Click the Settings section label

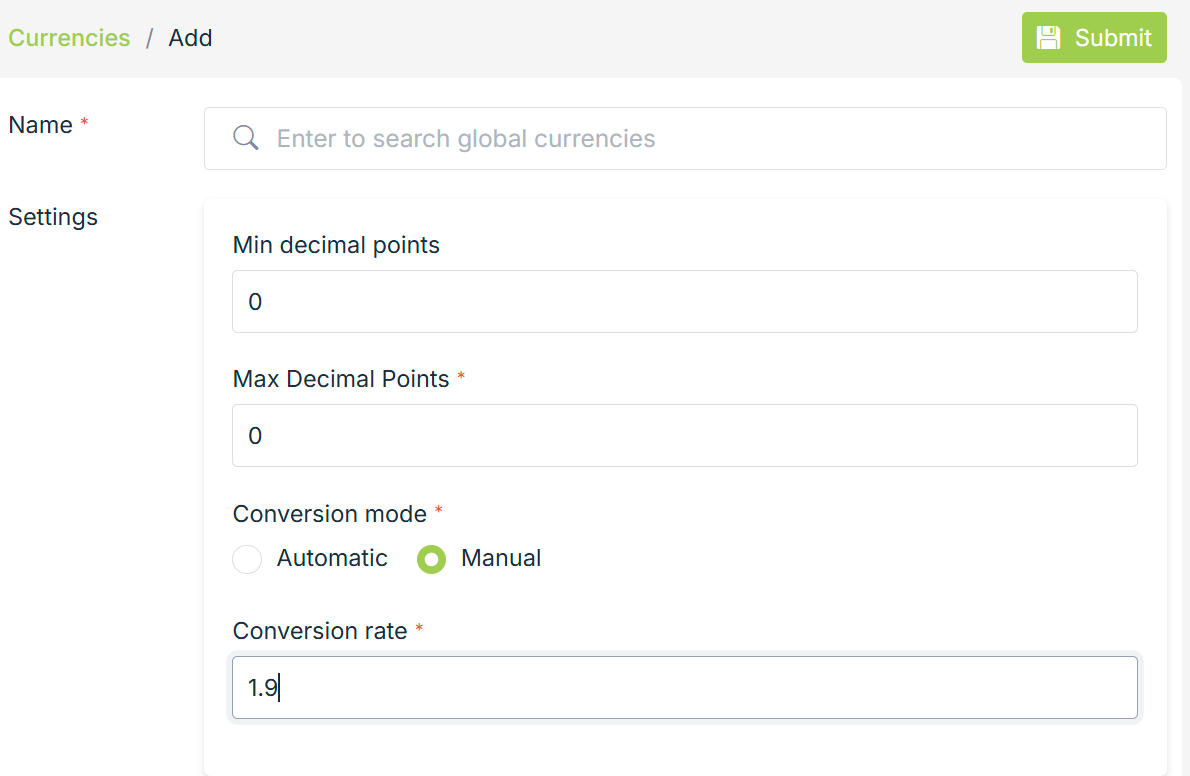click(x=53, y=217)
